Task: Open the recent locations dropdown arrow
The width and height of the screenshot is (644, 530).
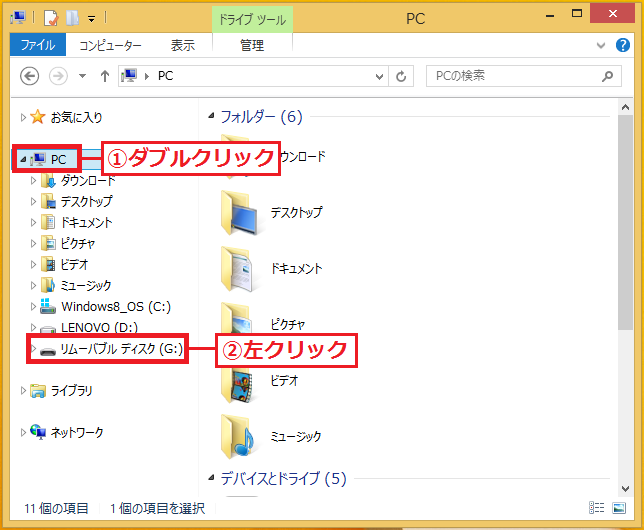Action: pos(83,76)
